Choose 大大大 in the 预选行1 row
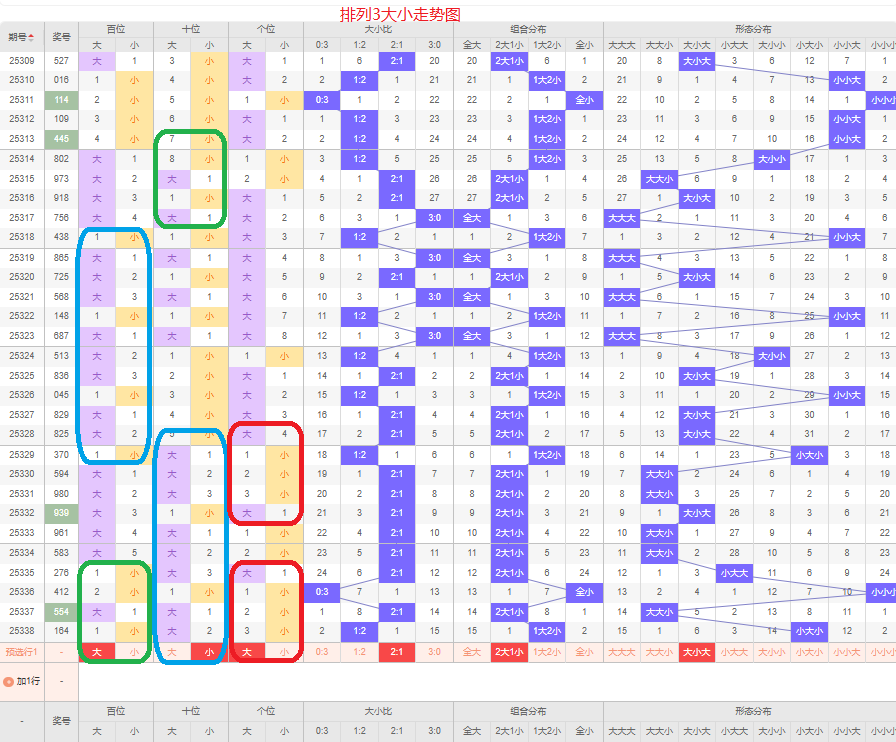The image size is (896, 742). 622,652
